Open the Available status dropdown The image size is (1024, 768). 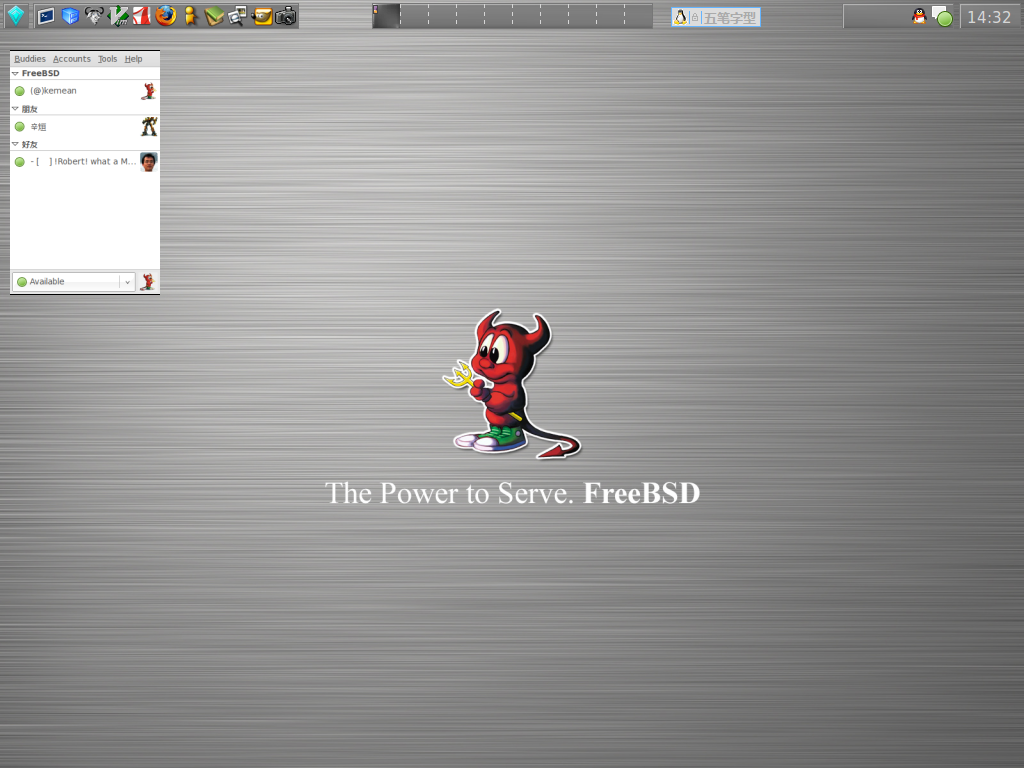coord(74,281)
